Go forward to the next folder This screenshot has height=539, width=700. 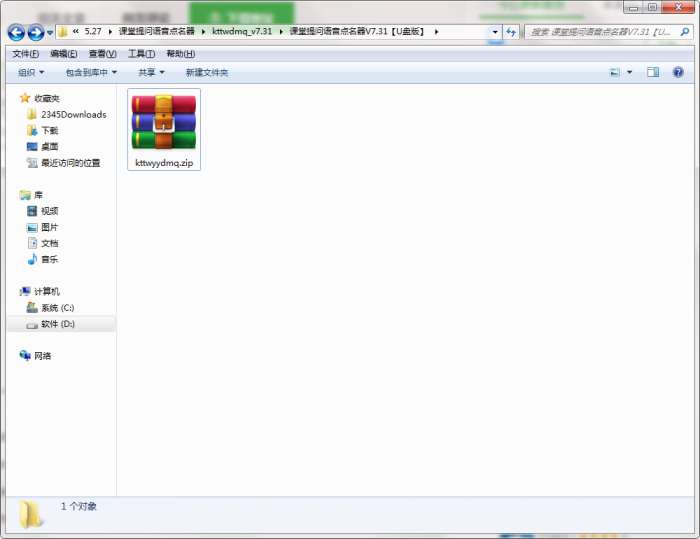coord(36,32)
